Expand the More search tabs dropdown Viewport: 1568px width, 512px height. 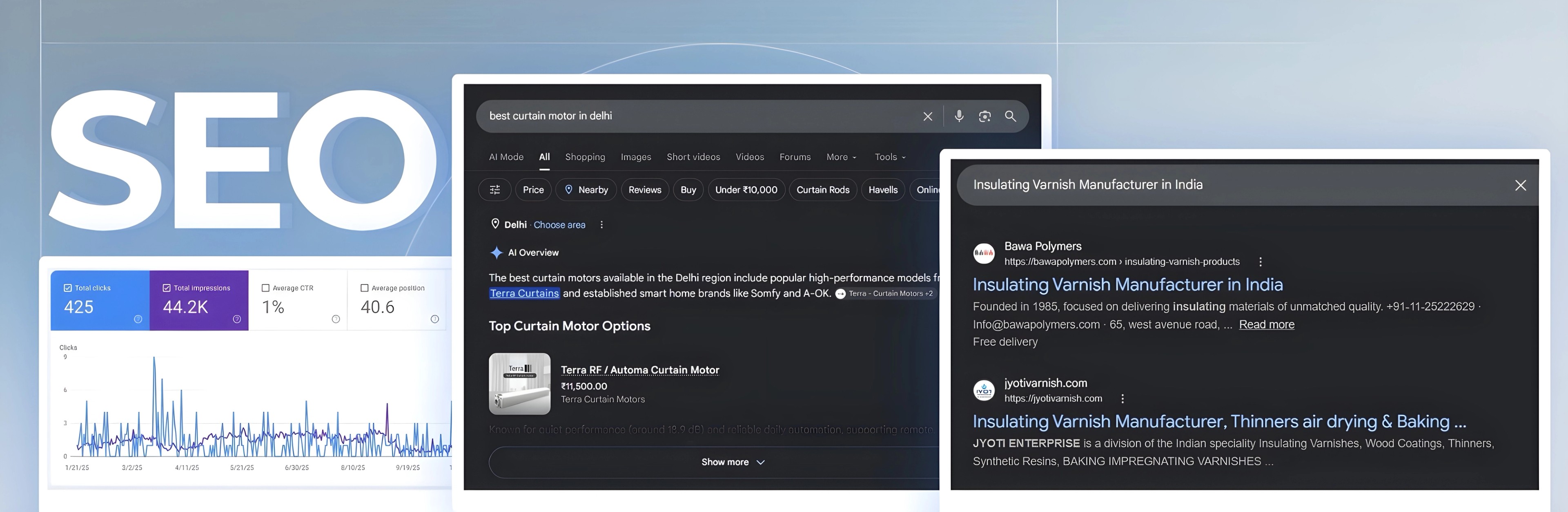point(841,157)
